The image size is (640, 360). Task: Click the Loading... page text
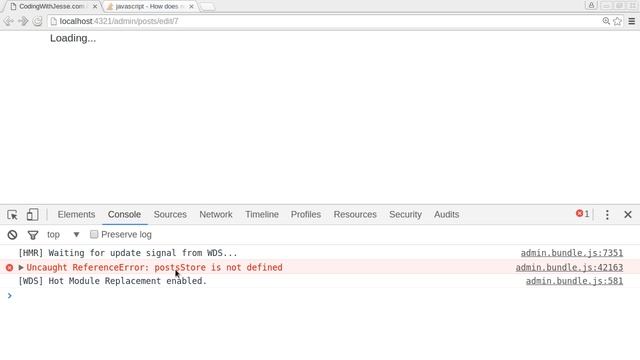[x=73, y=38]
